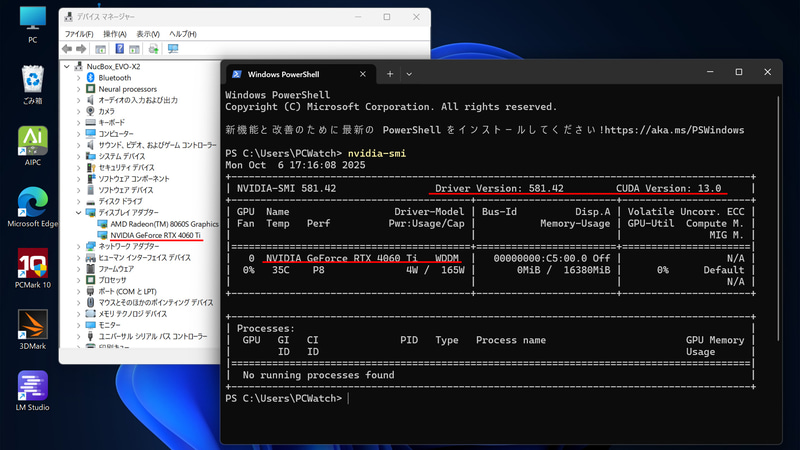
Task: Open the PCMark 10 shortcut
Action: point(33,268)
